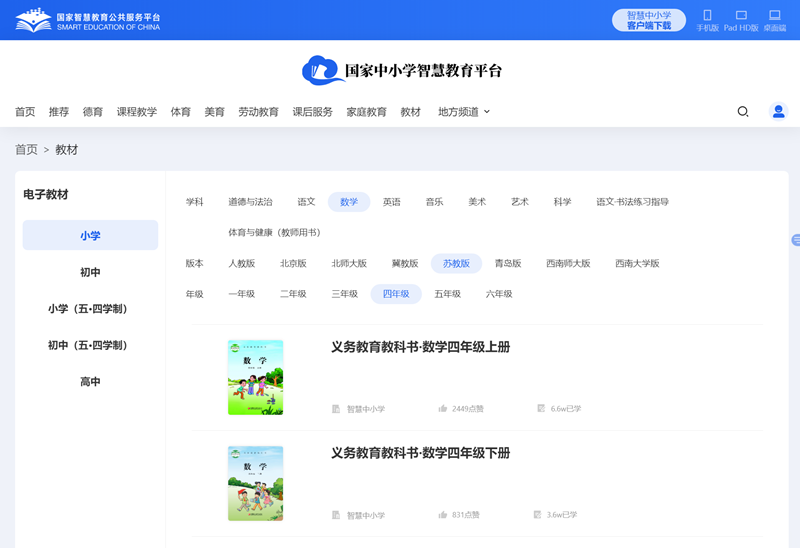This screenshot has height=548, width=800.
Task: Open the user profile avatar icon
Action: (x=779, y=111)
